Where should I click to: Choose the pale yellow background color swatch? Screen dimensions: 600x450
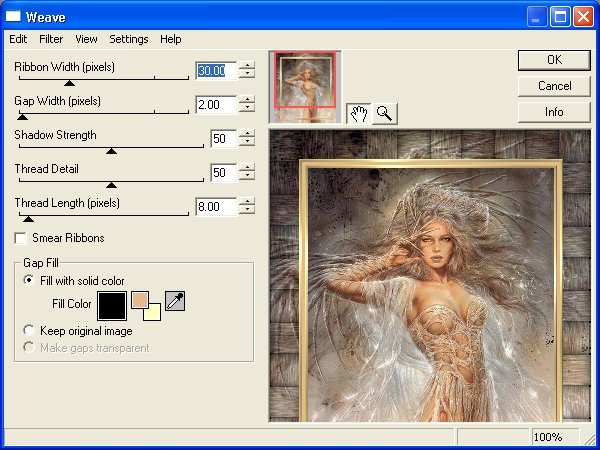152,312
